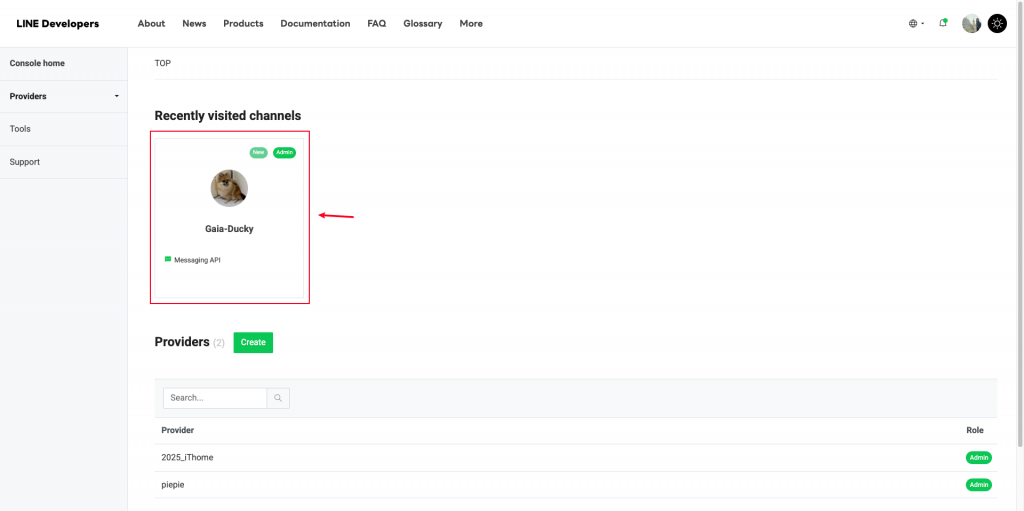The width and height of the screenshot is (1024, 511).
Task: Toggle the light/dark theme sun icon
Action: pos(997,24)
